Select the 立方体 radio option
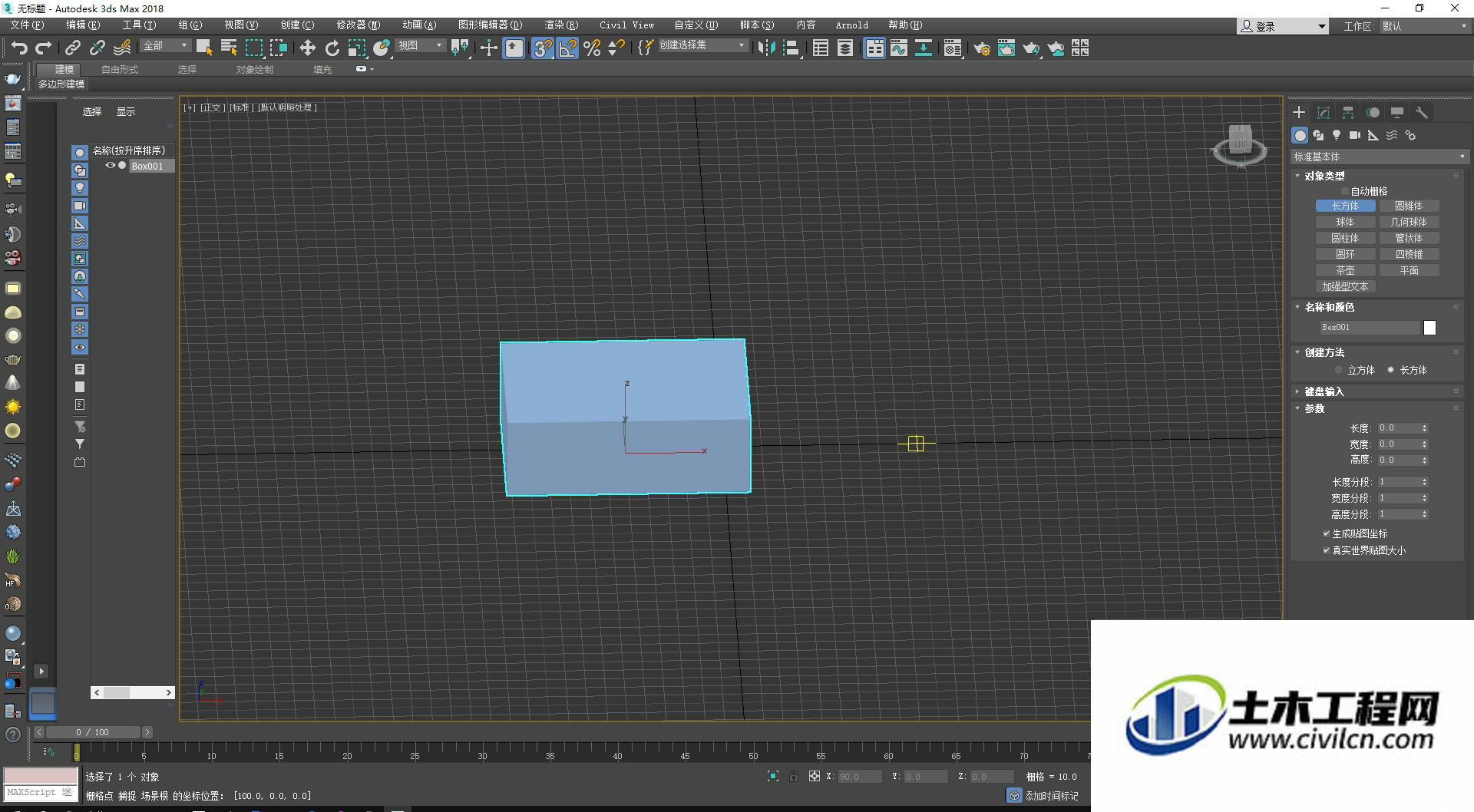This screenshot has height=812, width=1474. point(1339,370)
